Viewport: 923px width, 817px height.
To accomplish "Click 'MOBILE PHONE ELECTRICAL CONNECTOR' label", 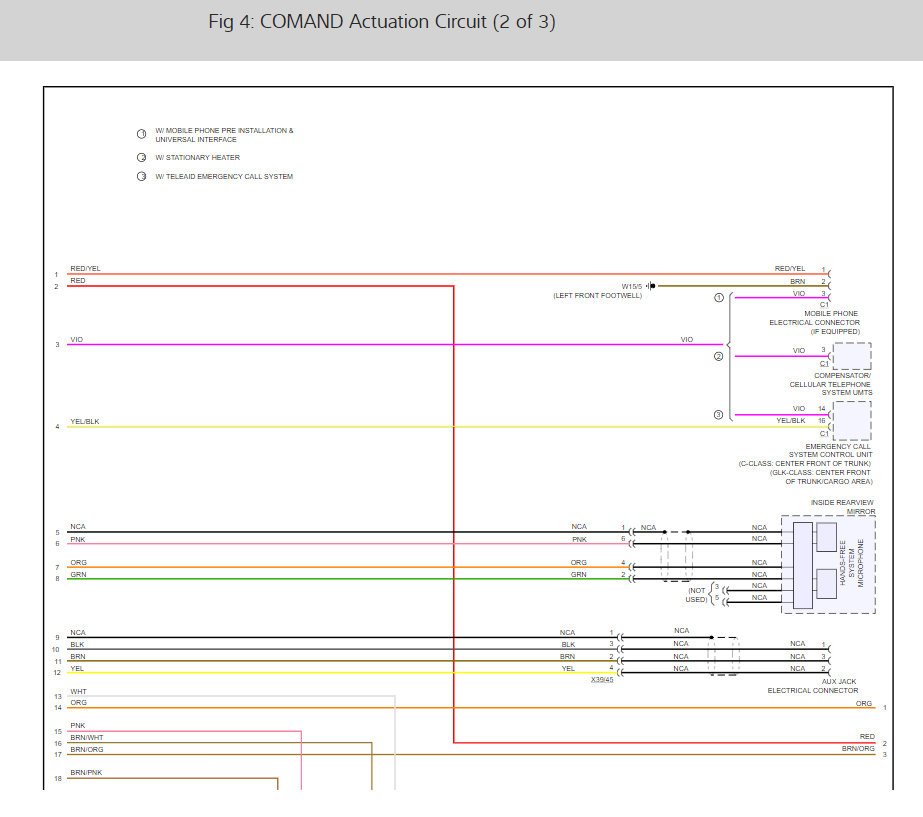I will [x=815, y=318].
